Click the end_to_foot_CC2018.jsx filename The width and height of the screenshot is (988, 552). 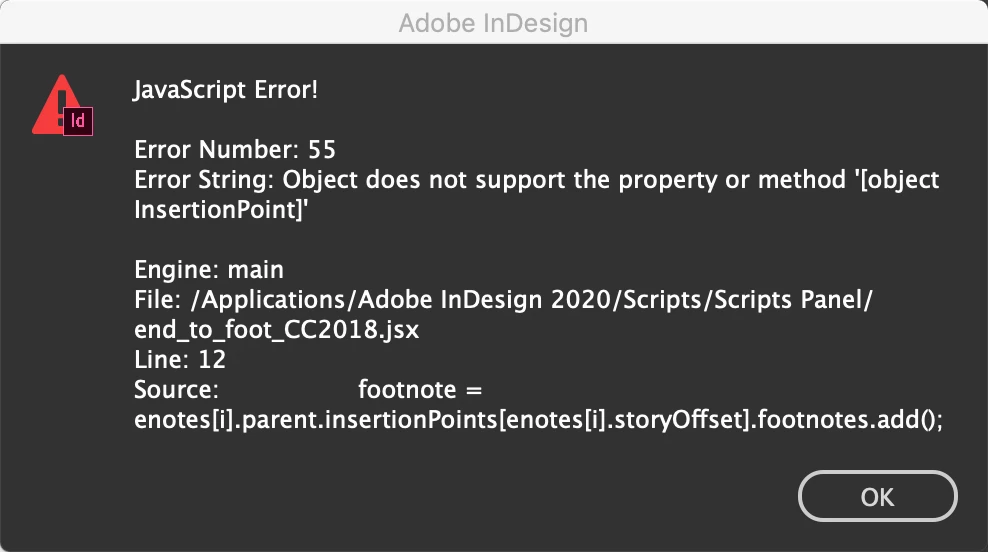276,330
